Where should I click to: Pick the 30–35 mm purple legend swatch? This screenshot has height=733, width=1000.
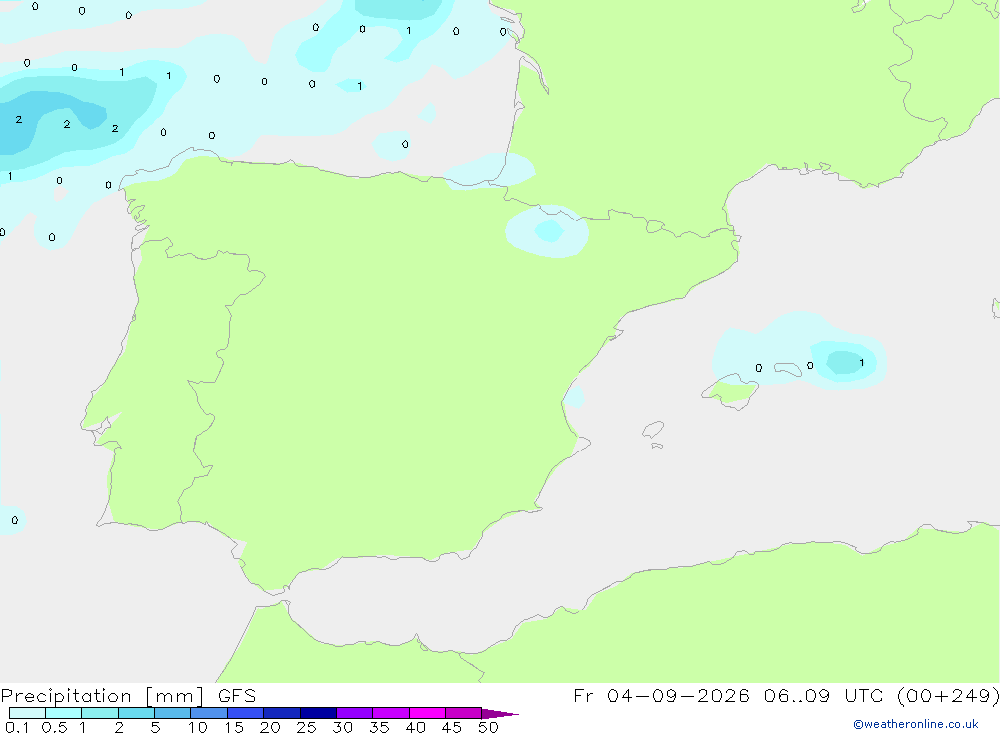355,713
